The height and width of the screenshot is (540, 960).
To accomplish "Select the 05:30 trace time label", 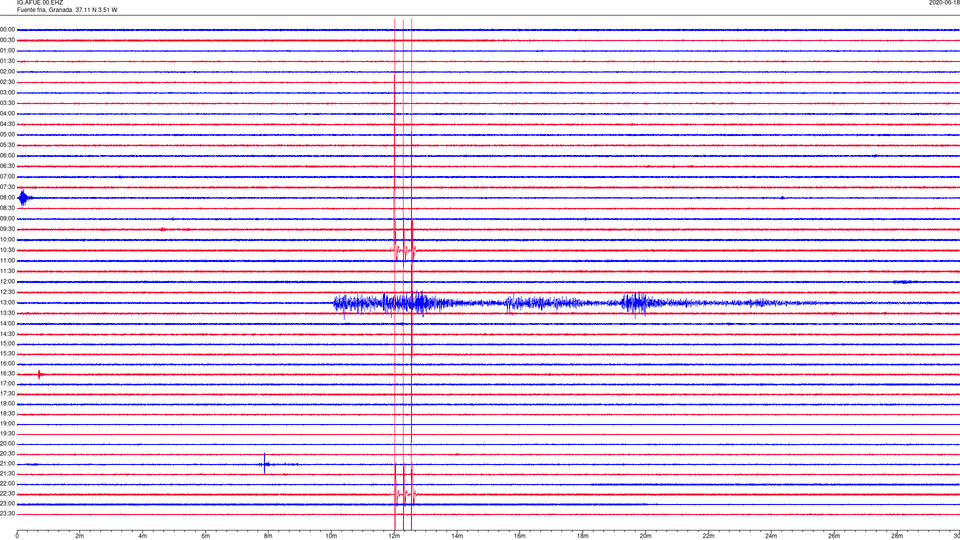I will coord(7,145).
